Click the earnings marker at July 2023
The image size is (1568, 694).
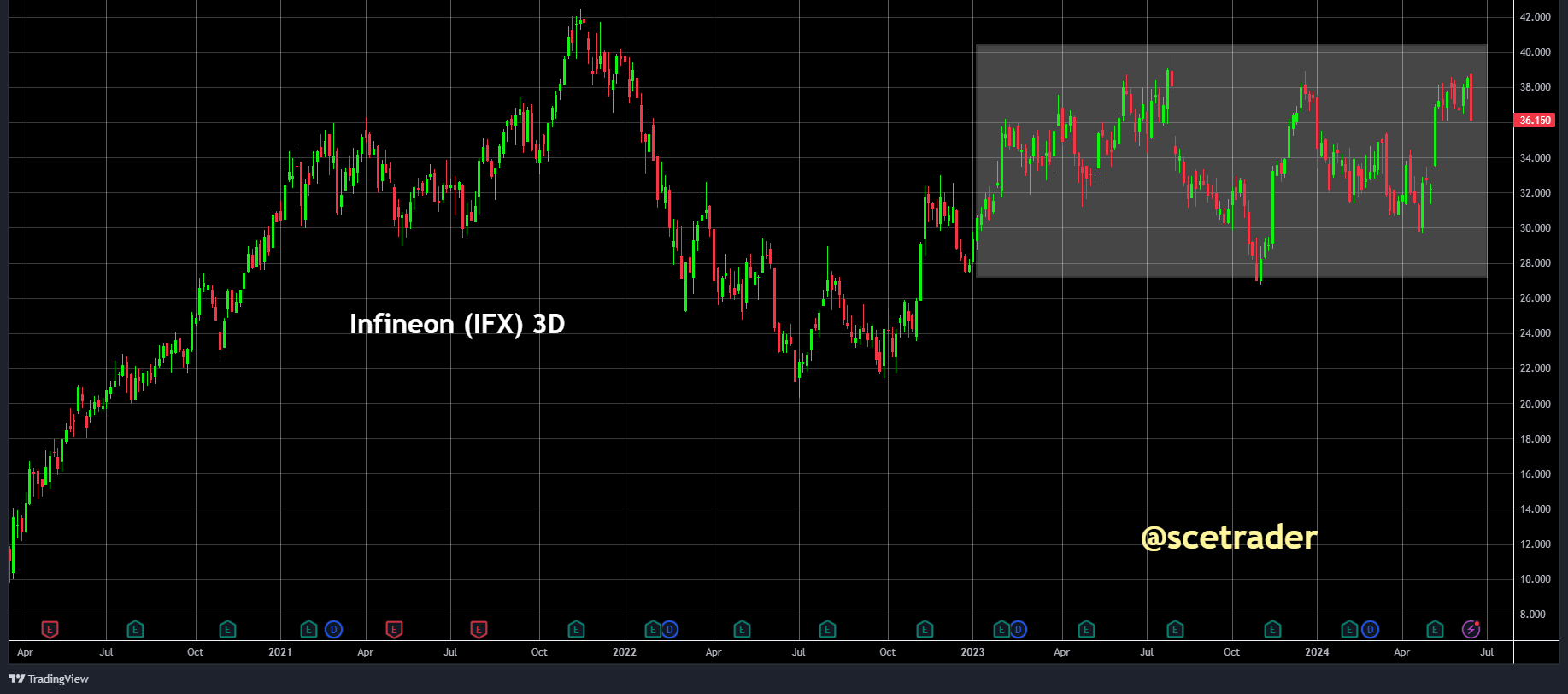[x=1175, y=630]
